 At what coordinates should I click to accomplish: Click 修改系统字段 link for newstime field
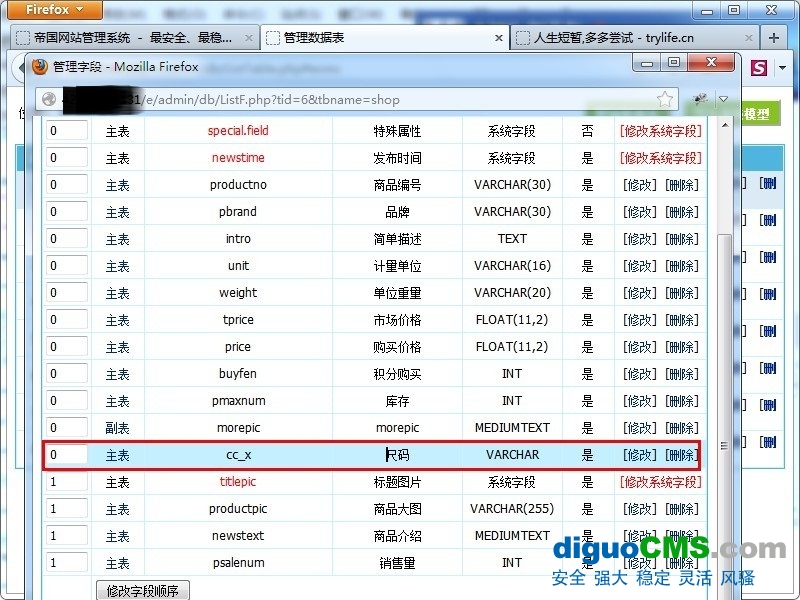coord(659,157)
